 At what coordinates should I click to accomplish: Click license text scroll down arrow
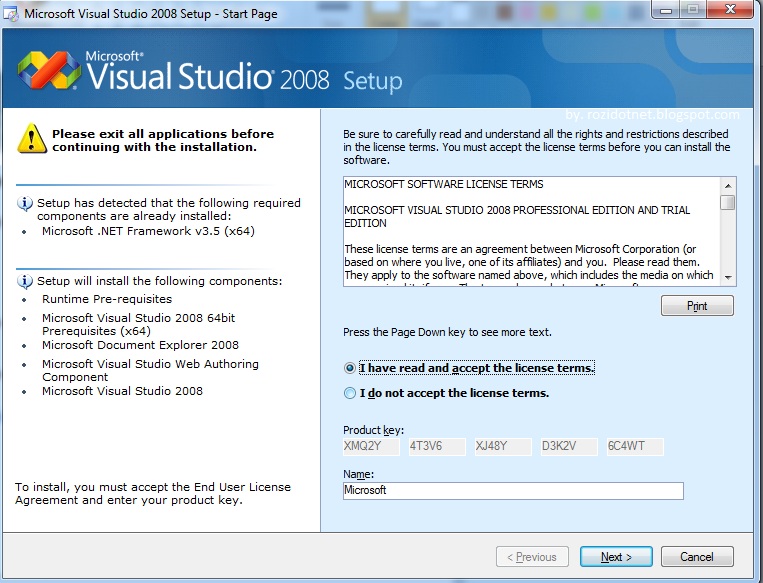pyautogui.click(x=728, y=277)
